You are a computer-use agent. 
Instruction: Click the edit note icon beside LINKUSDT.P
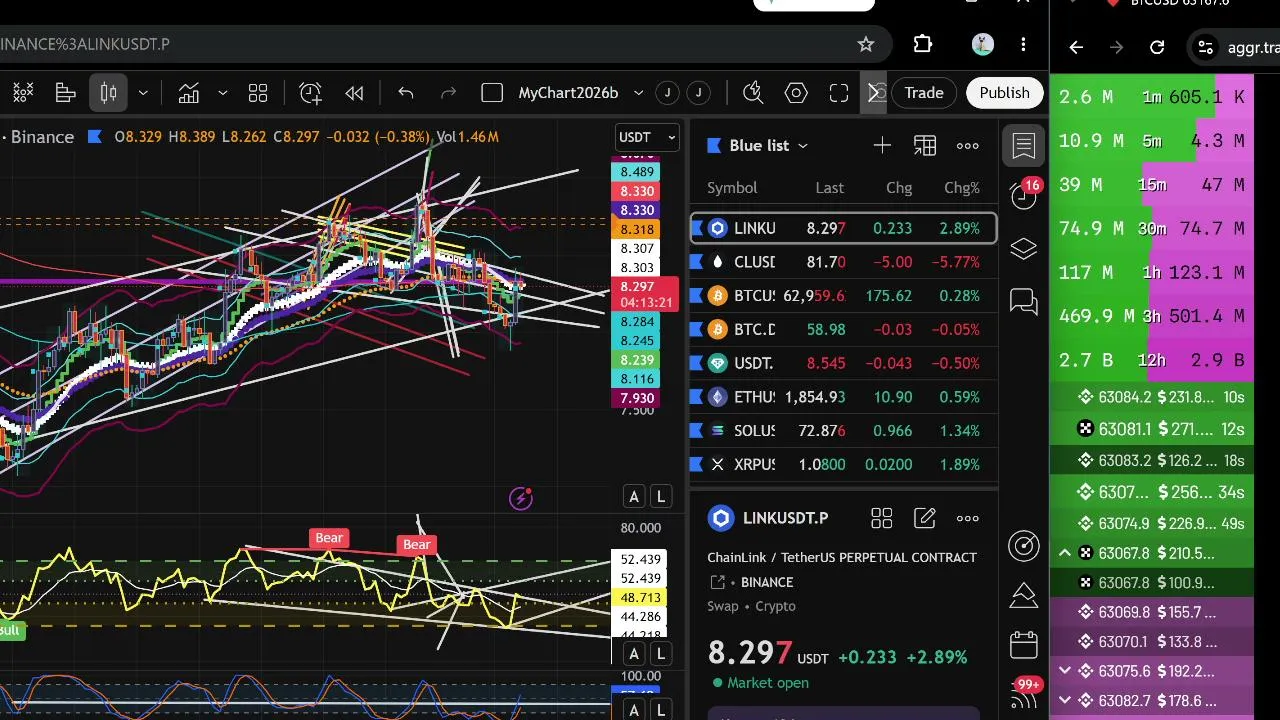925,518
